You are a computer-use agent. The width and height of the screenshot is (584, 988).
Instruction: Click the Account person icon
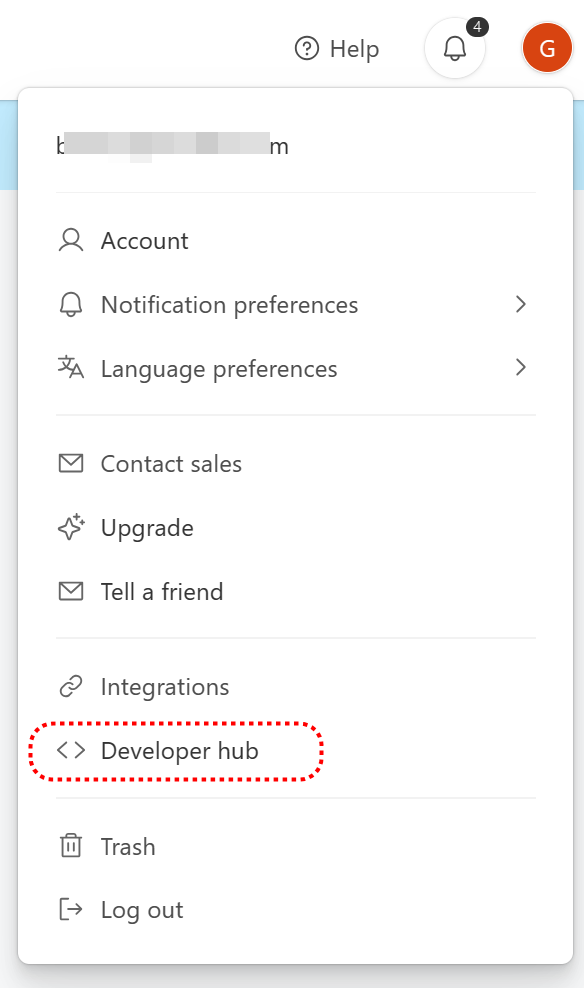[x=71, y=241]
